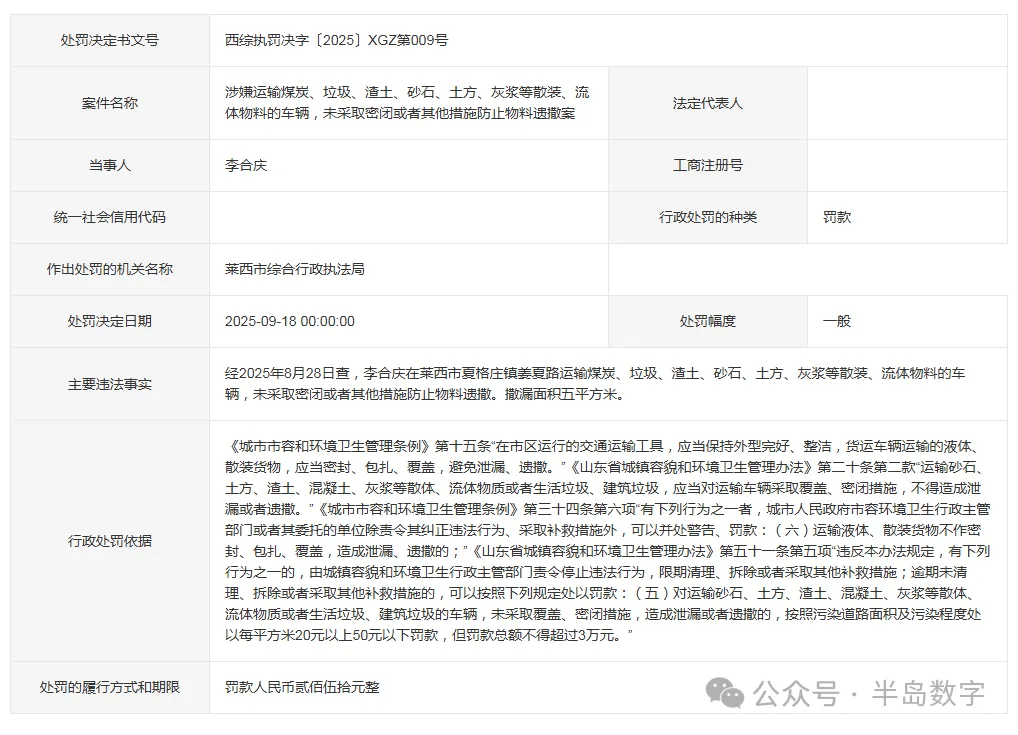Viewport: 1018px width, 735px height.
Task: Select the decision date 2025-09-18 00:00:00
Action: [290, 321]
